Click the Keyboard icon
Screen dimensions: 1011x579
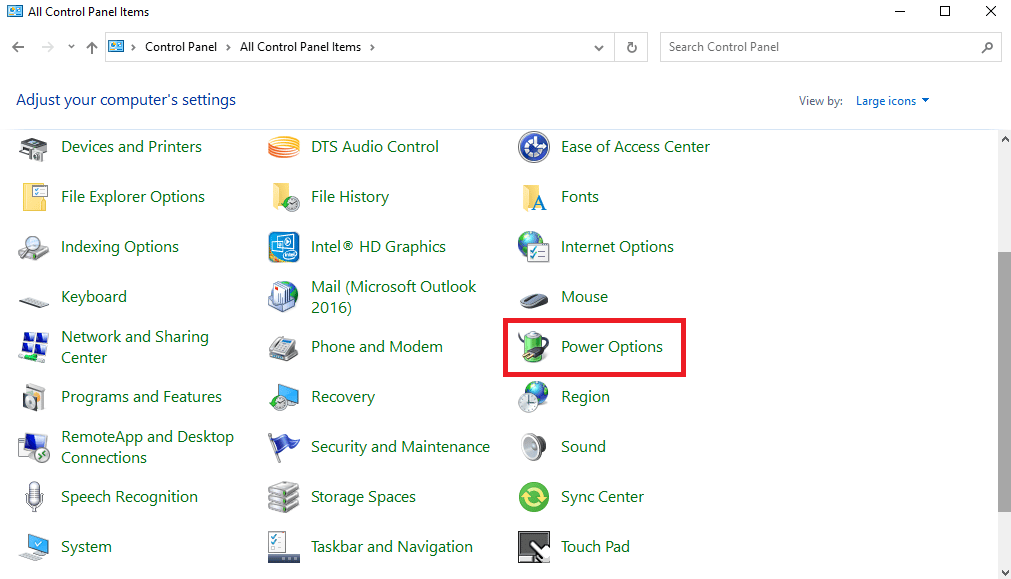[34, 301]
